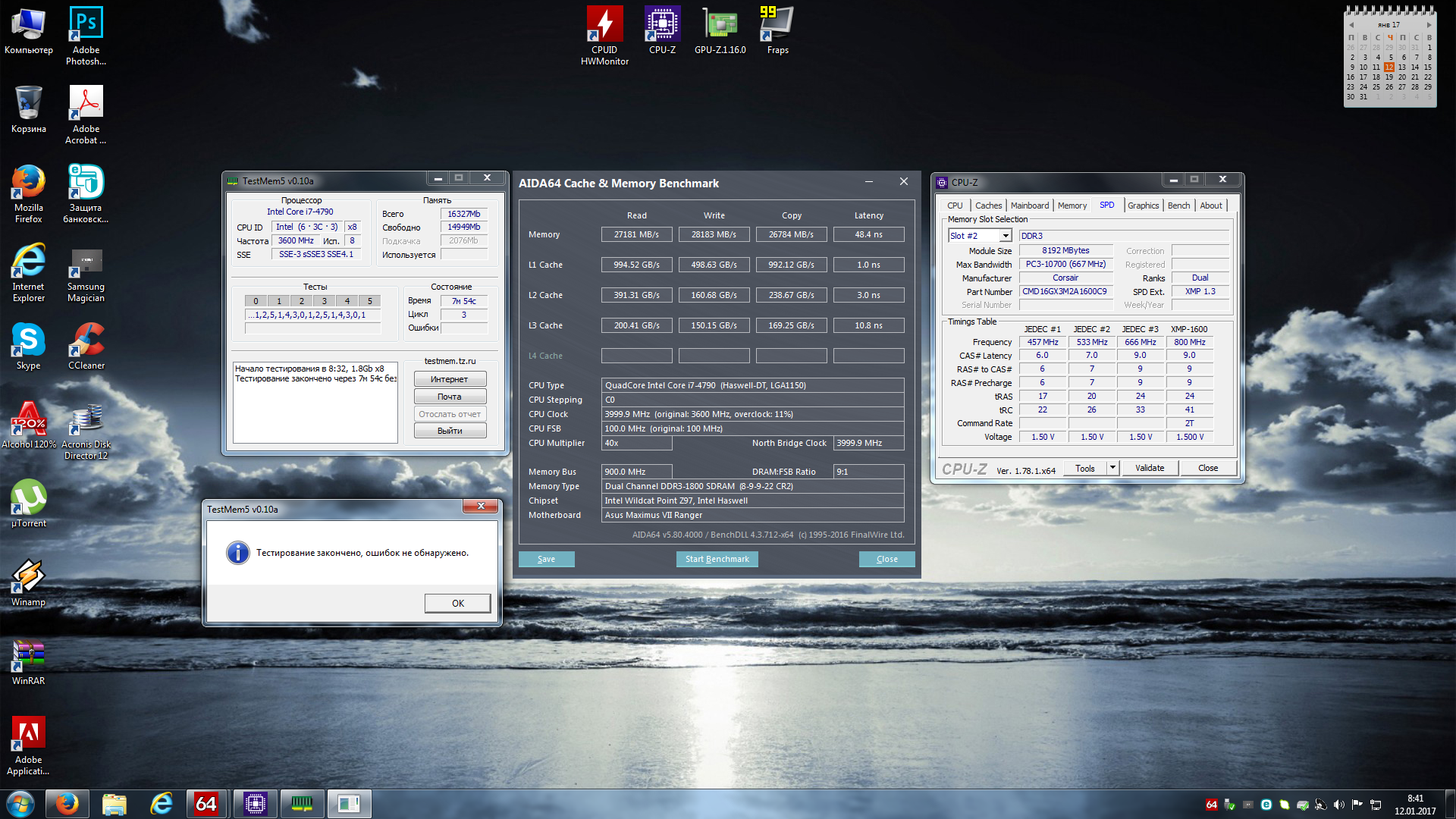The height and width of the screenshot is (819, 1456).
Task: Open CCleaner desktop icon
Action: point(86,342)
